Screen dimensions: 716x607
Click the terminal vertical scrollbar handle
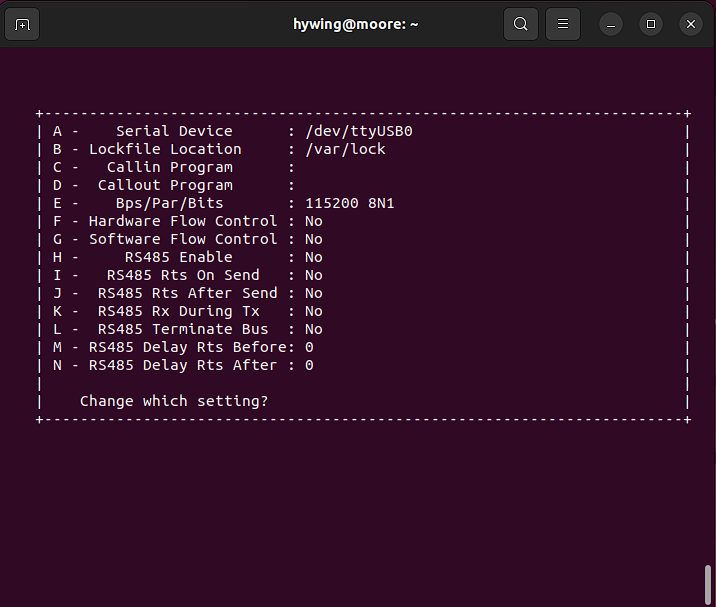[x=708, y=584]
